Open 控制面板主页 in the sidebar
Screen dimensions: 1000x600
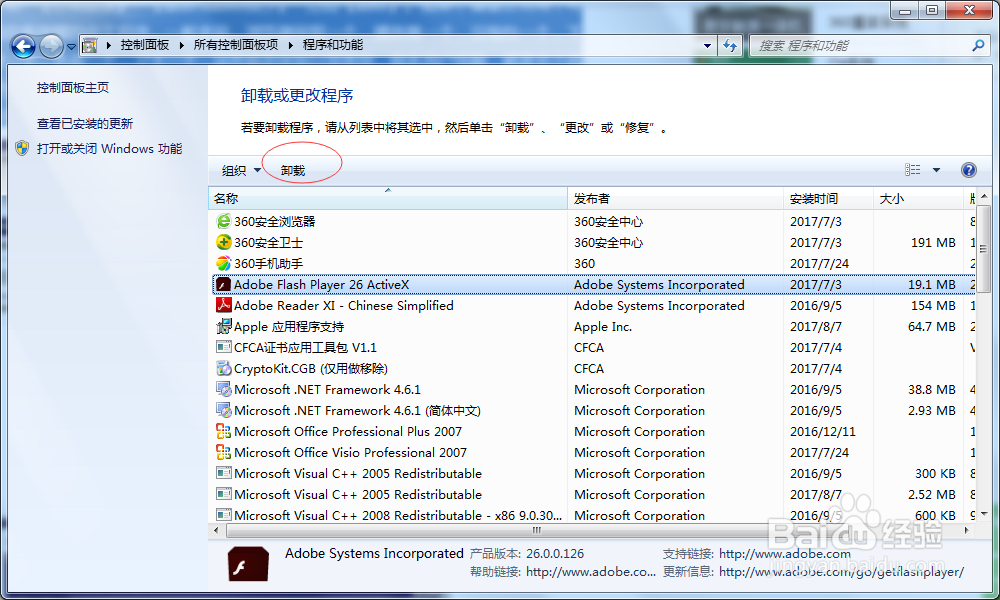point(73,87)
